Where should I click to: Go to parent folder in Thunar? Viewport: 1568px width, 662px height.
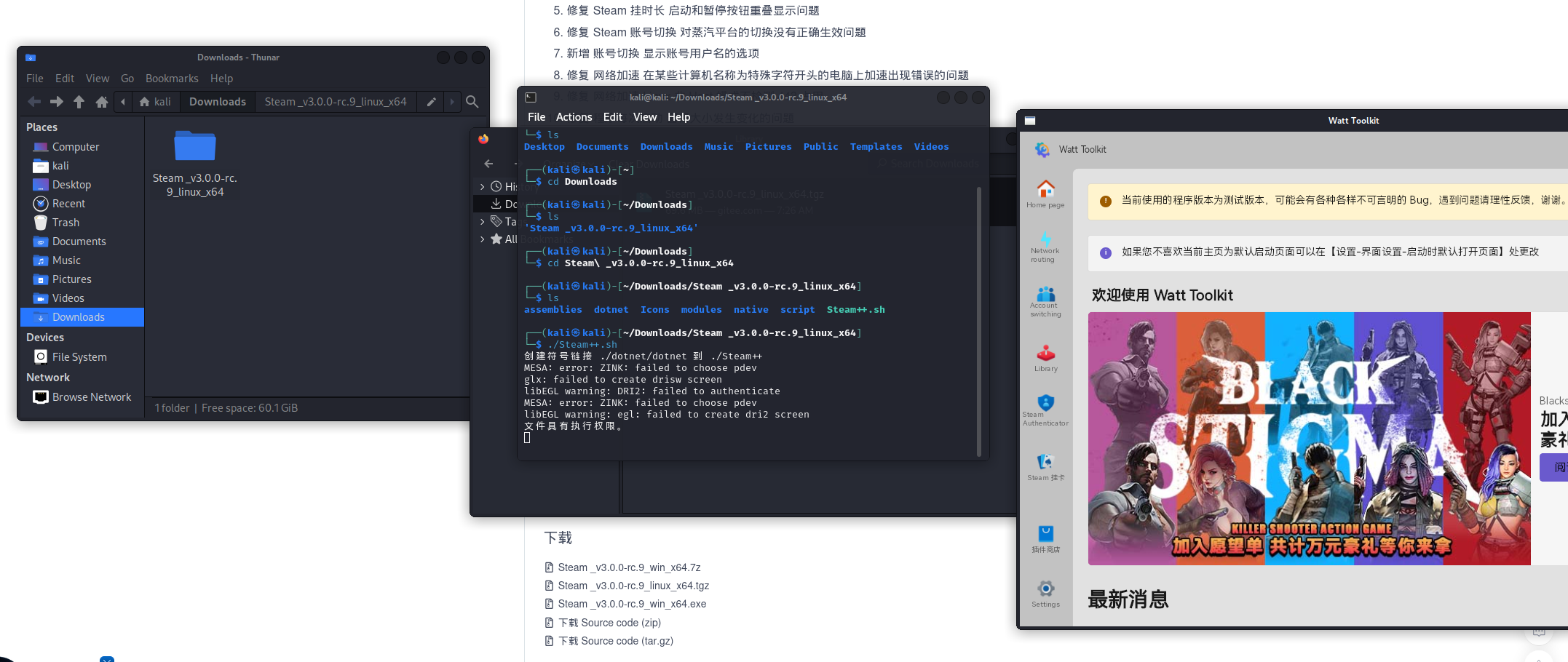(79, 102)
